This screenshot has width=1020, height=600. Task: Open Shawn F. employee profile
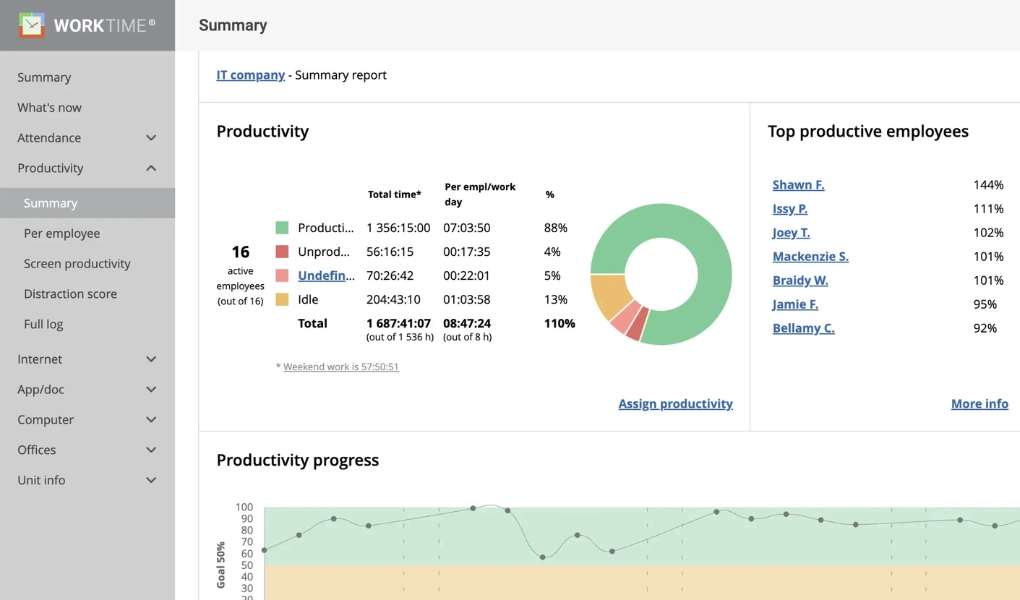point(798,185)
